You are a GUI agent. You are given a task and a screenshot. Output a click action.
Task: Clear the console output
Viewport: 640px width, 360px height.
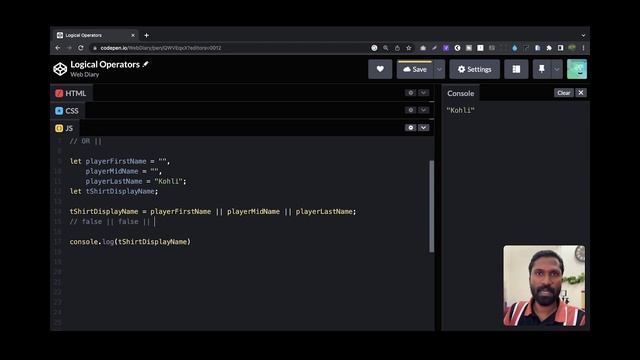(564, 93)
